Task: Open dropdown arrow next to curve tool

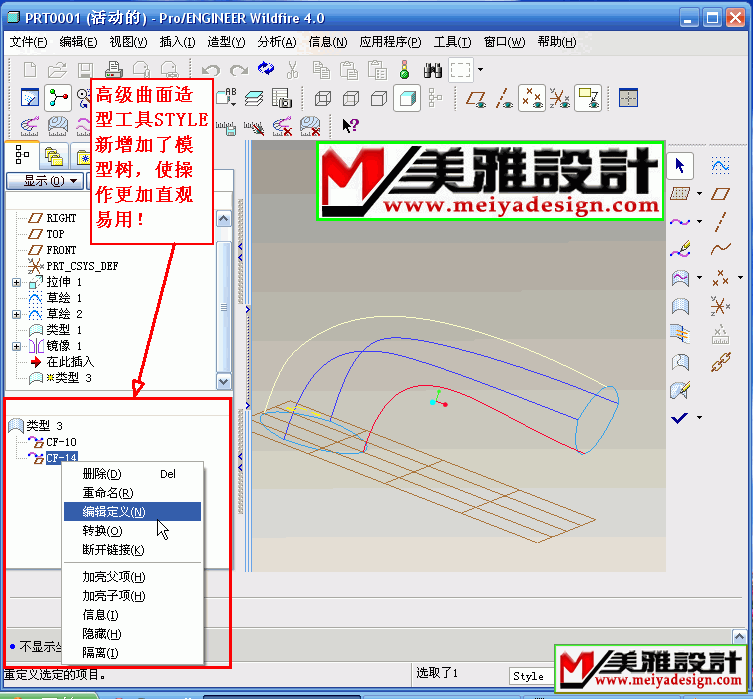Action: click(699, 221)
